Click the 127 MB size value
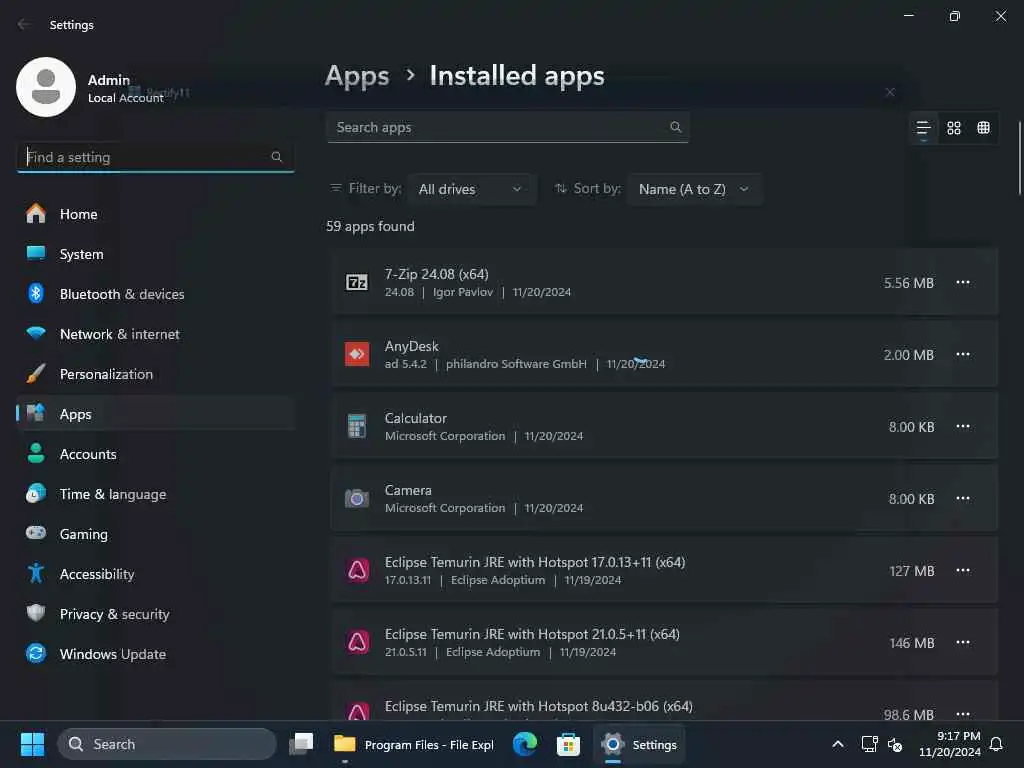The width and height of the screenshot is (1024, 768). click(x=912, y=571)
